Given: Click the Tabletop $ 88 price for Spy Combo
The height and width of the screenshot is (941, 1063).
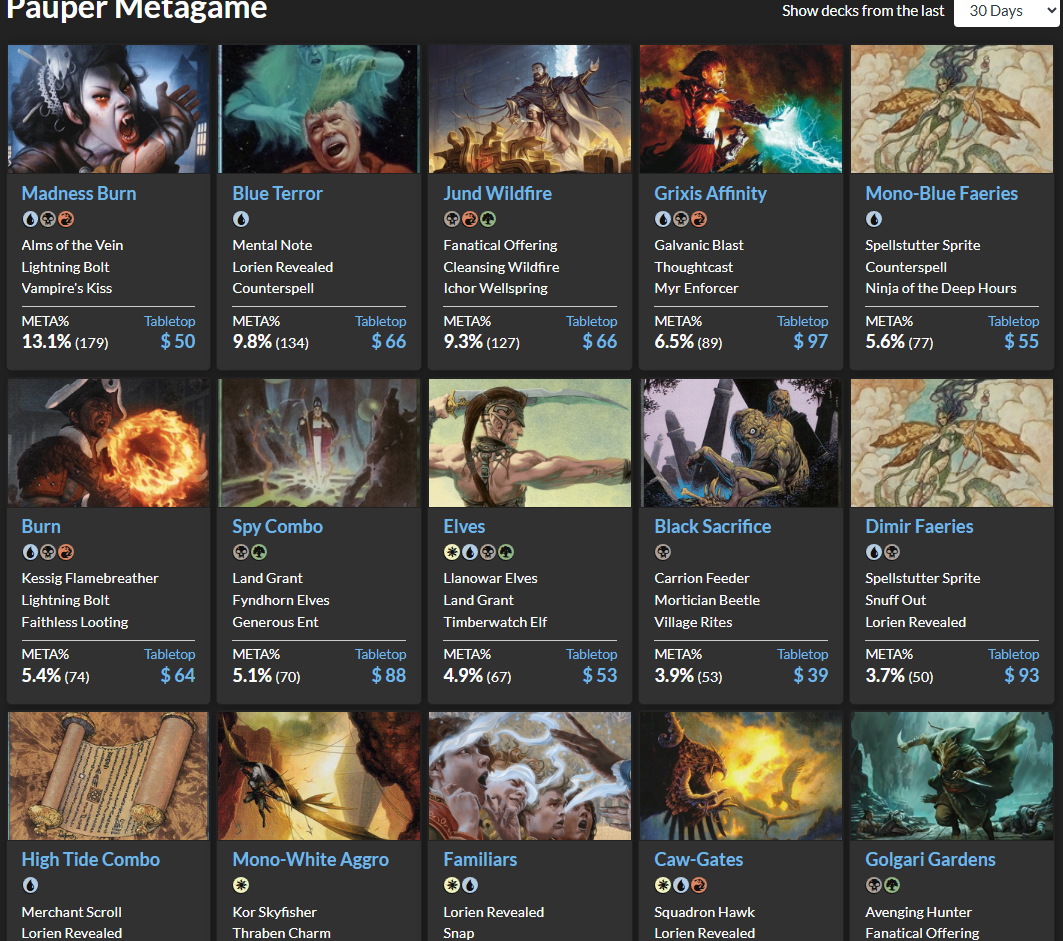Looking at the screenshot, I should click(388, 675).
